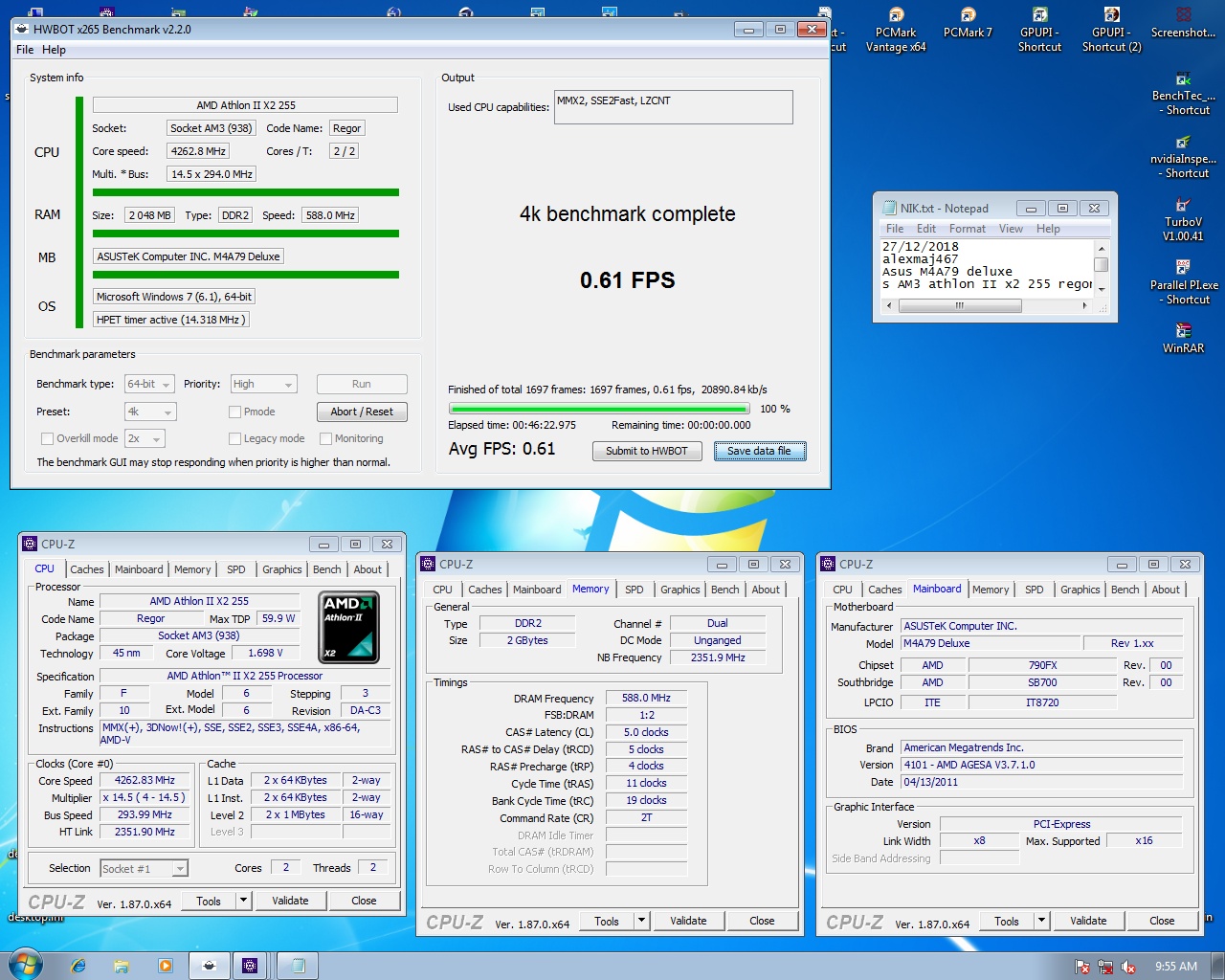The height and width of the screenshot is (980, 1225).
Task: Switch to SPD tab in CPU-Z Memory window
Action: (x=634, y=590)
